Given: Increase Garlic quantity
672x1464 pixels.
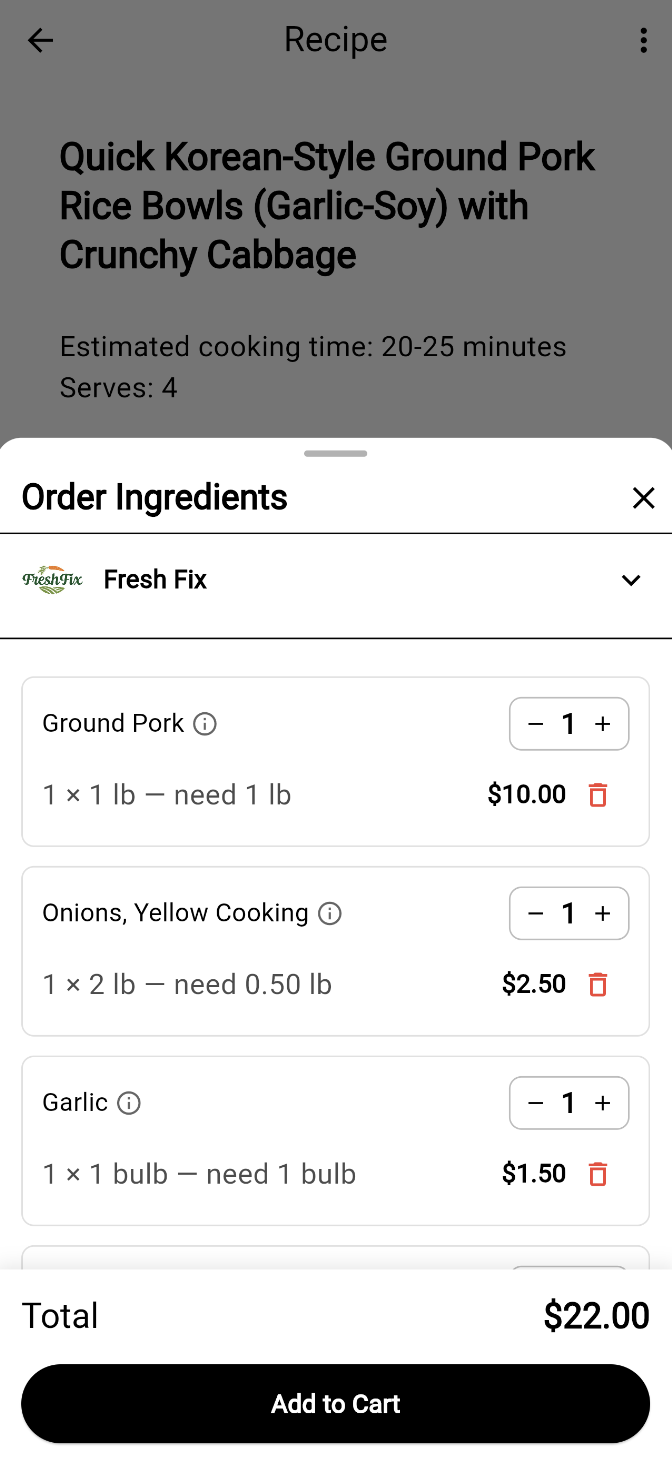Looking at the screenshot, I should click(x=603, y=1103).
